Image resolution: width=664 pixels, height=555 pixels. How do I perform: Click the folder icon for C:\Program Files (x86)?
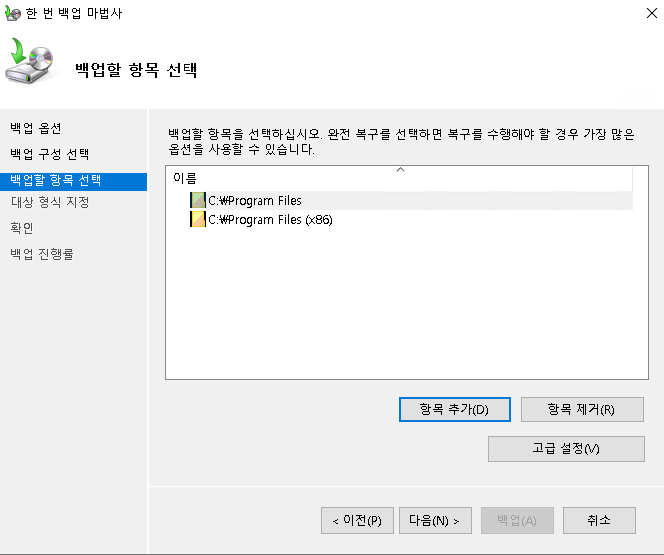(x=198, y=220)
